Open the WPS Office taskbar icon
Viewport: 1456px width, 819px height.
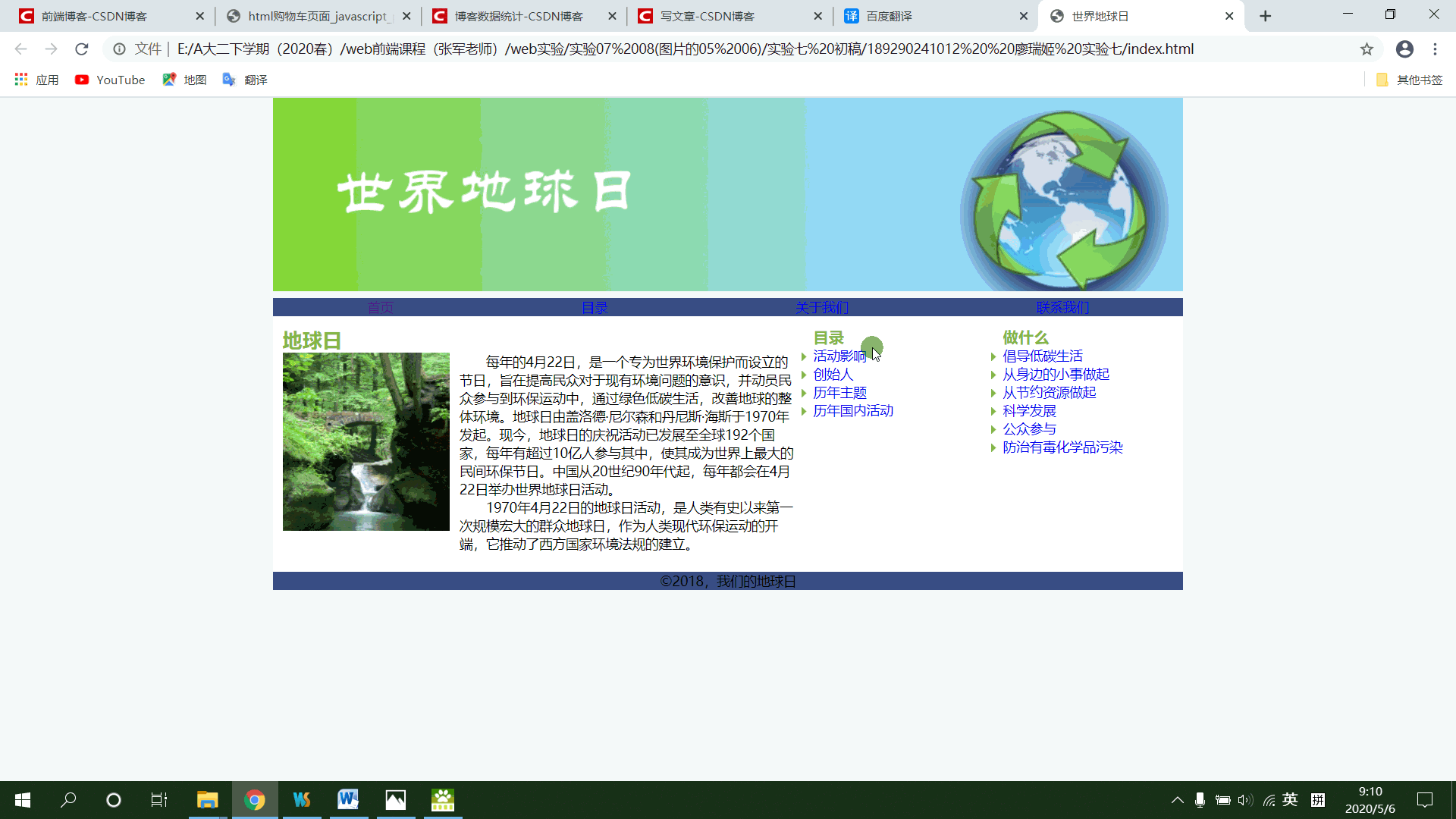pos(302,799)
